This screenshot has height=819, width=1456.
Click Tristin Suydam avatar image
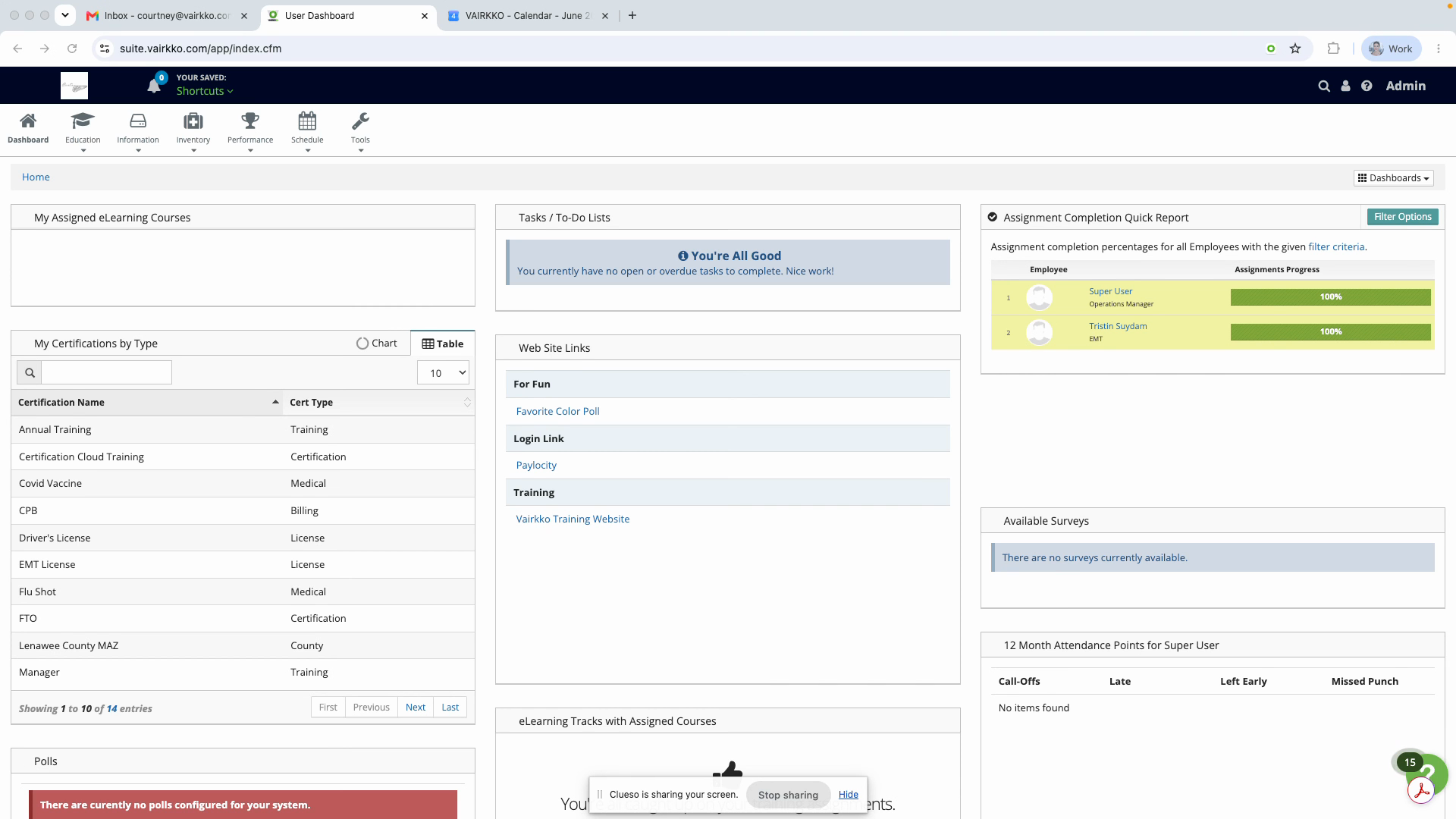click(x=1039, y=332)
